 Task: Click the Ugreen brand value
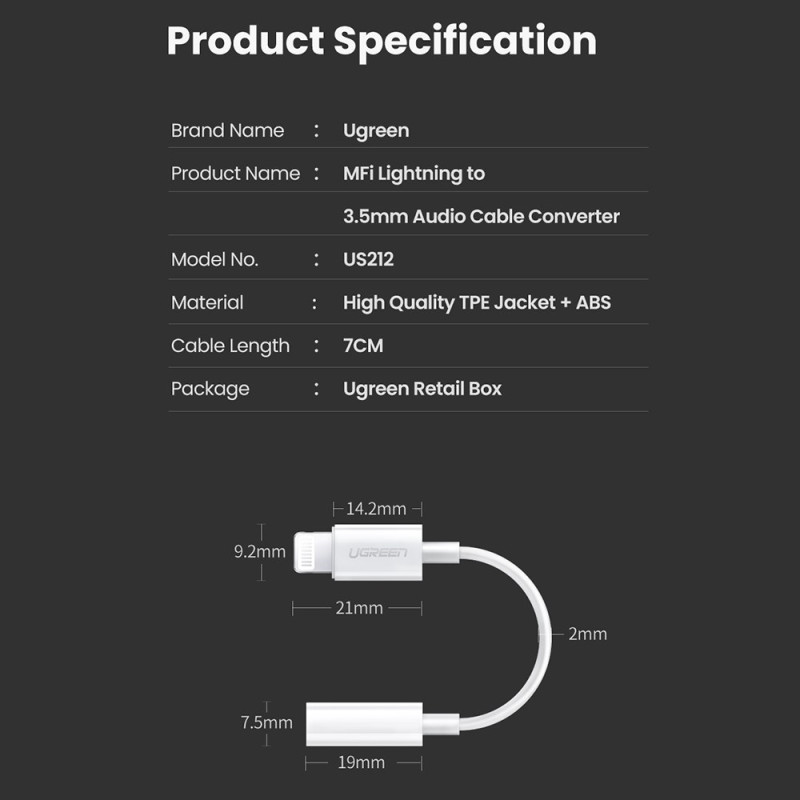click(x=375, y=130)
